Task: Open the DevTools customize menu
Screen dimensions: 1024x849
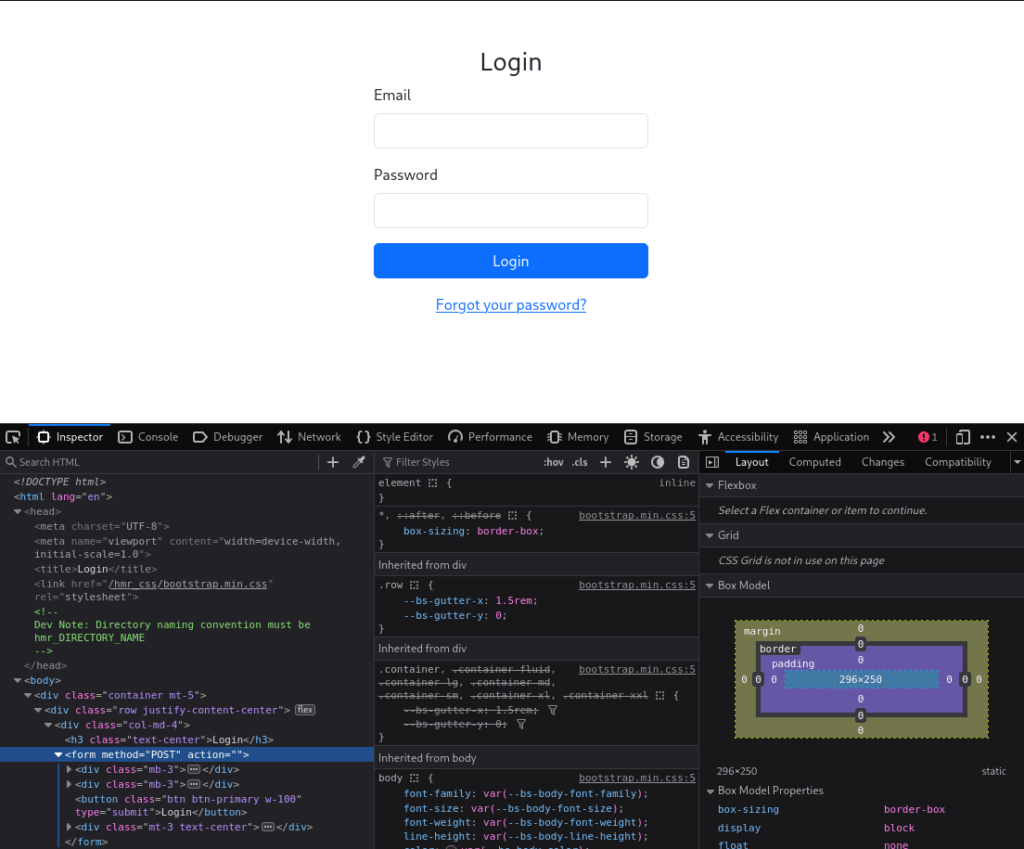Action: click(x=987, y=437)
